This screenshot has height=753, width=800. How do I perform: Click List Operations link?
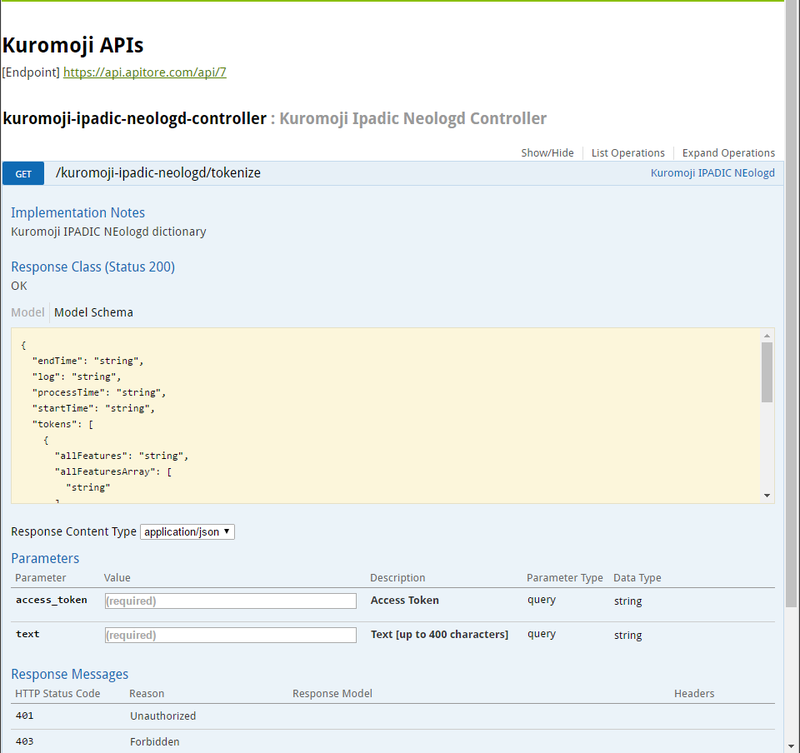pyautogui.click(x=628, y=153)
